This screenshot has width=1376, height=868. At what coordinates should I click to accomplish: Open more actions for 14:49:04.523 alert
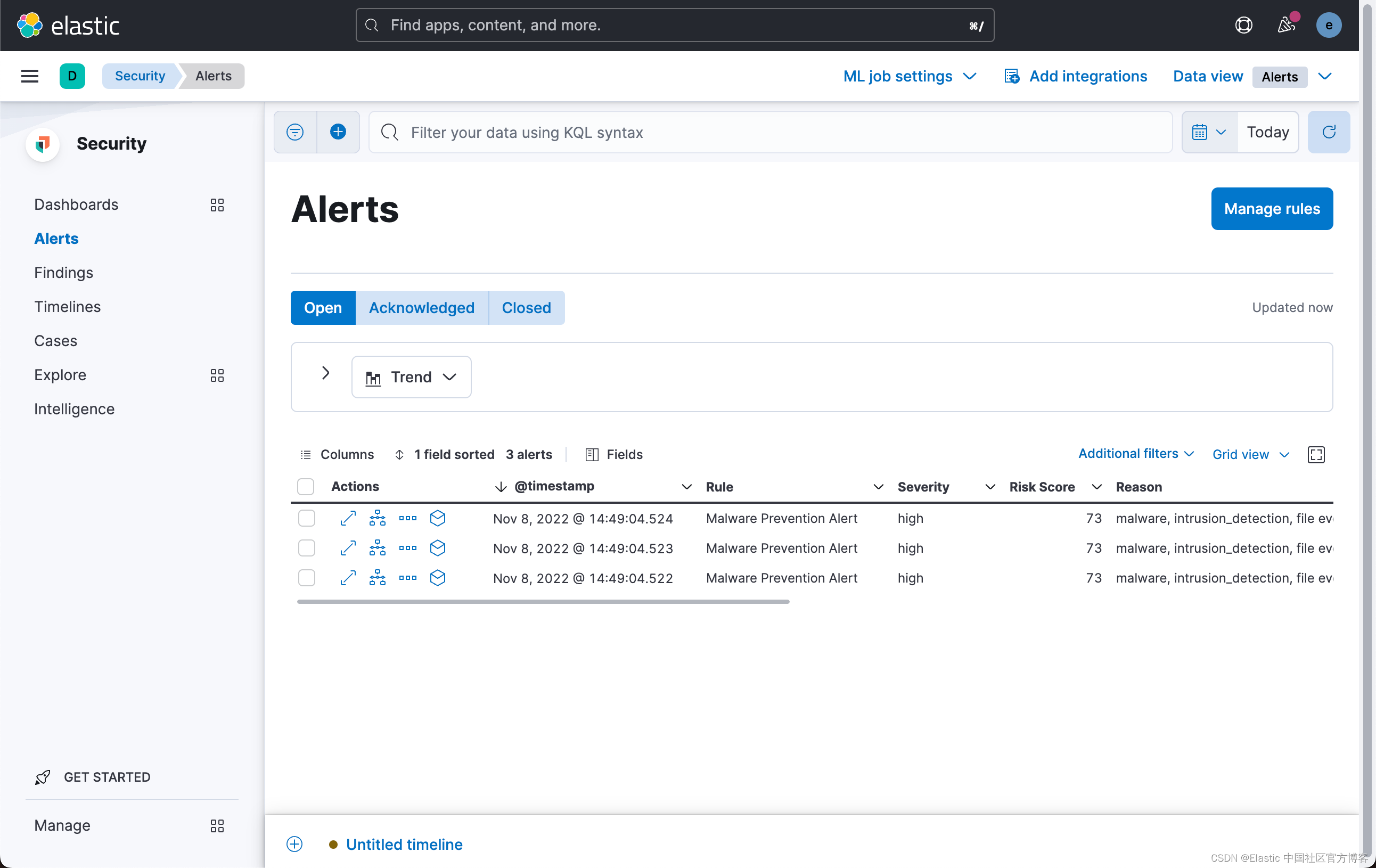(408, 548)
